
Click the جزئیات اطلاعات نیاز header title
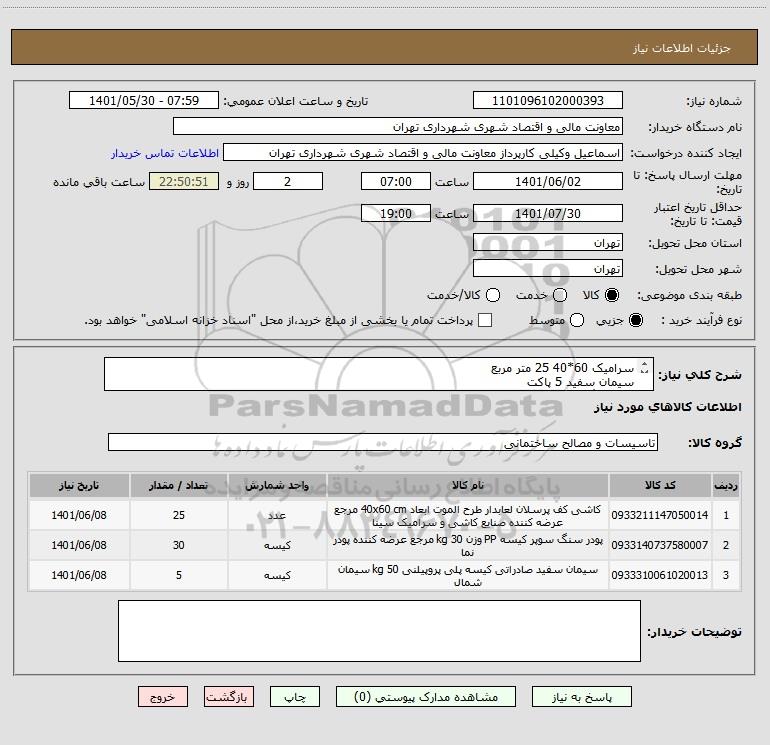coord(682,48)
